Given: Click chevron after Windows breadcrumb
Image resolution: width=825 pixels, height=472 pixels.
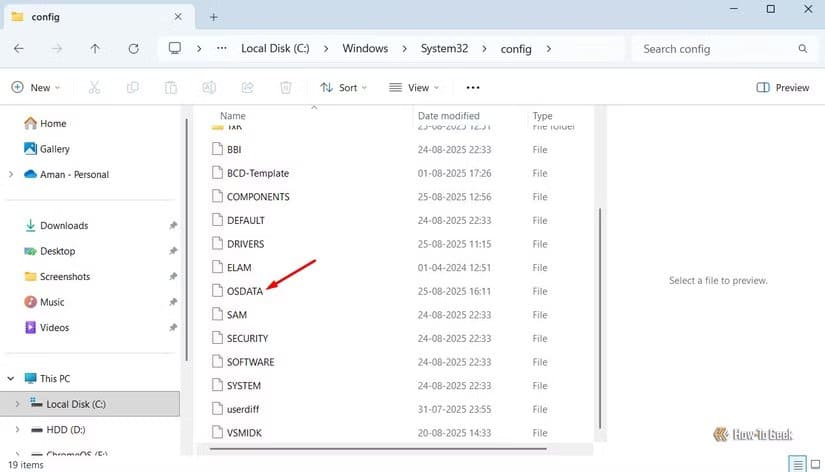Looking at the screenshot, I should tap(404, 48).
